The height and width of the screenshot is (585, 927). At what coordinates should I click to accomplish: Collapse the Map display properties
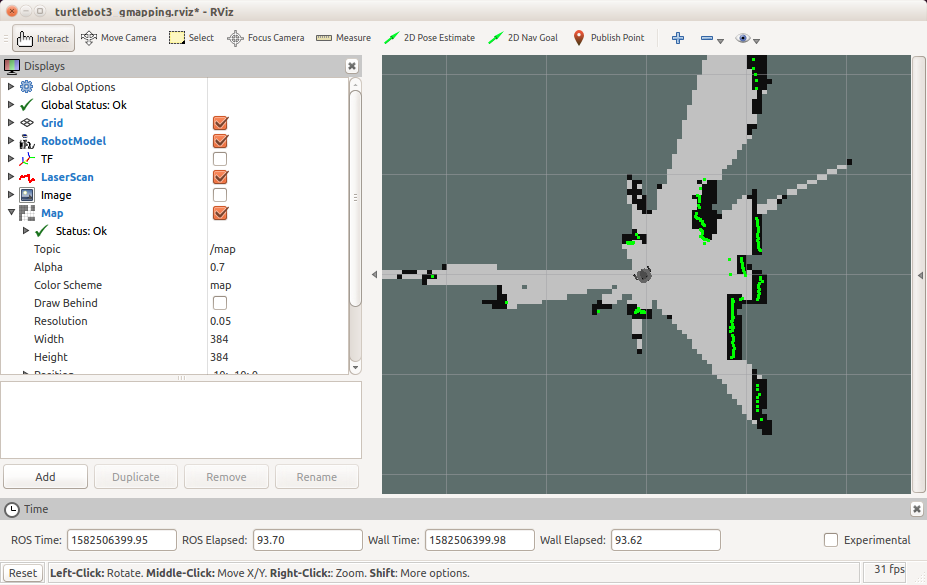point(11,213)
